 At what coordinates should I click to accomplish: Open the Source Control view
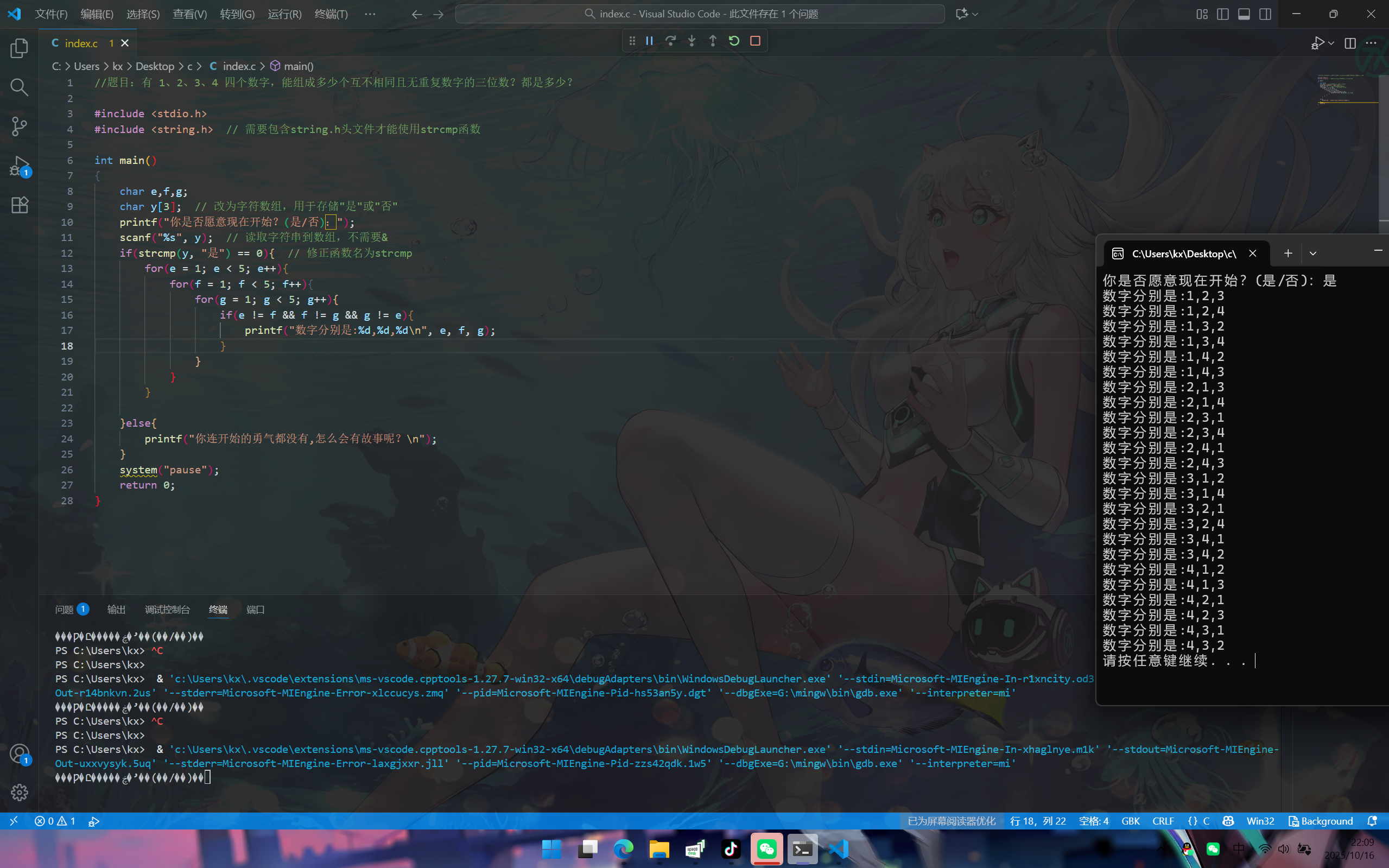pyautogui.click(x=19, y=126)
